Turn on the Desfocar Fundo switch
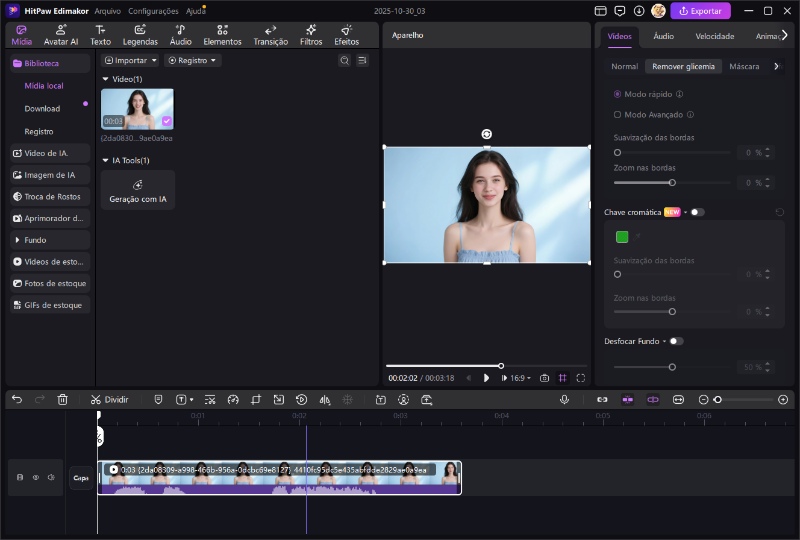Viewport: 800px width, 540px height. click(x=676, y=341)
